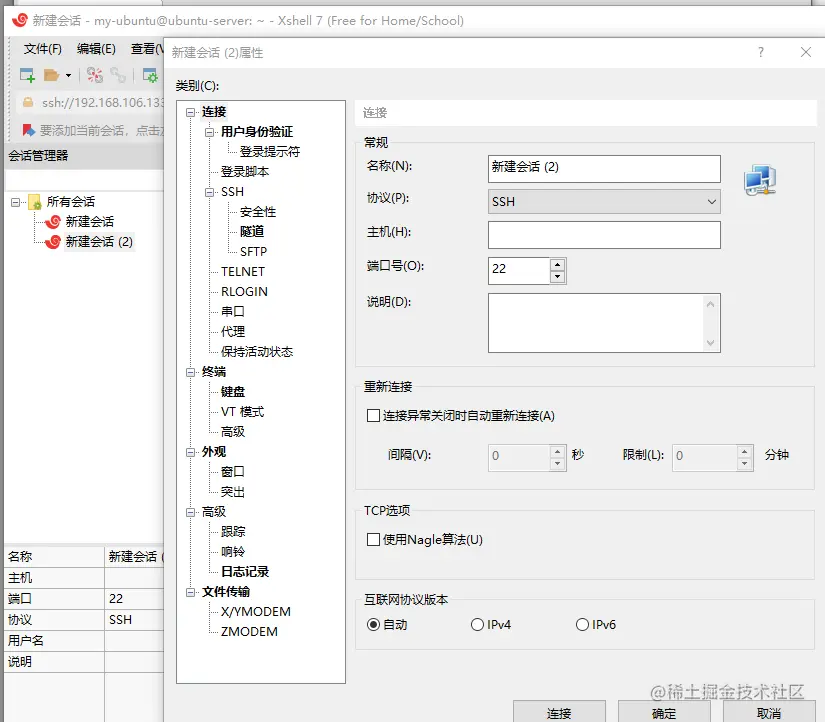Click the 确定 button
The height and width of the screenshot is (722, 825).
click(x=663, y=713)
